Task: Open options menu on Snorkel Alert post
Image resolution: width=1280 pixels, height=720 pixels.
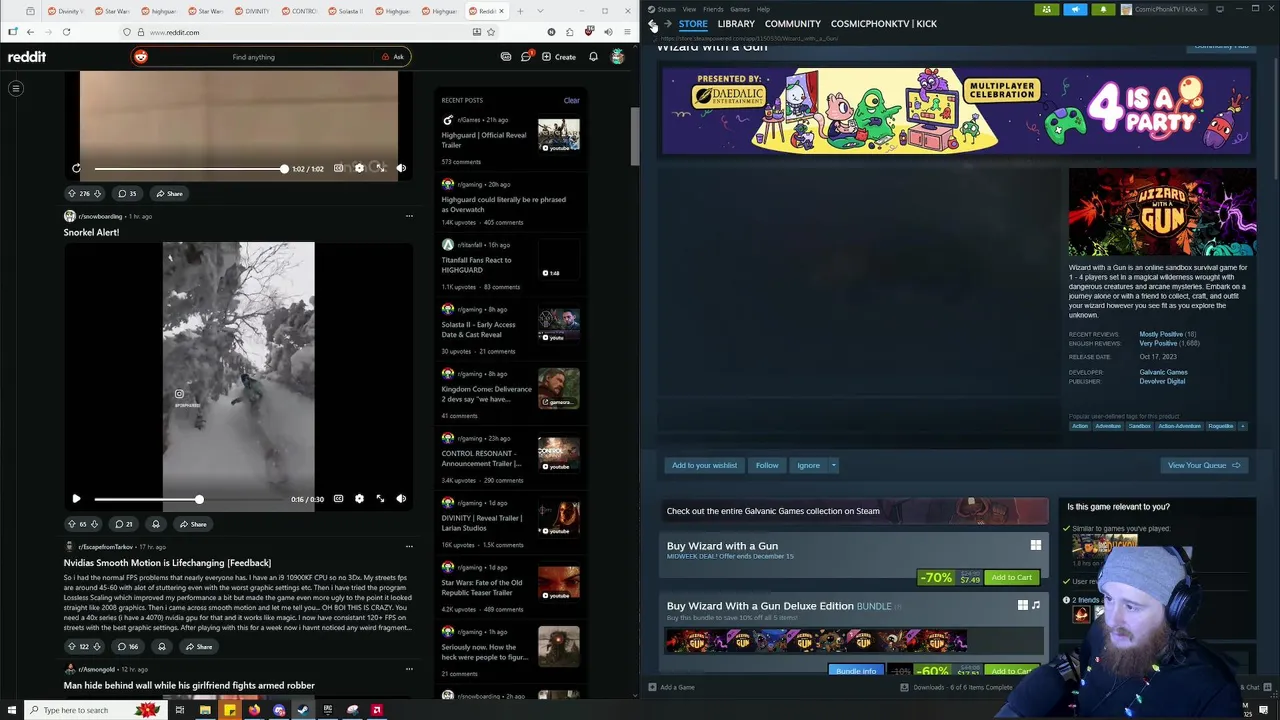Action: 409,216
